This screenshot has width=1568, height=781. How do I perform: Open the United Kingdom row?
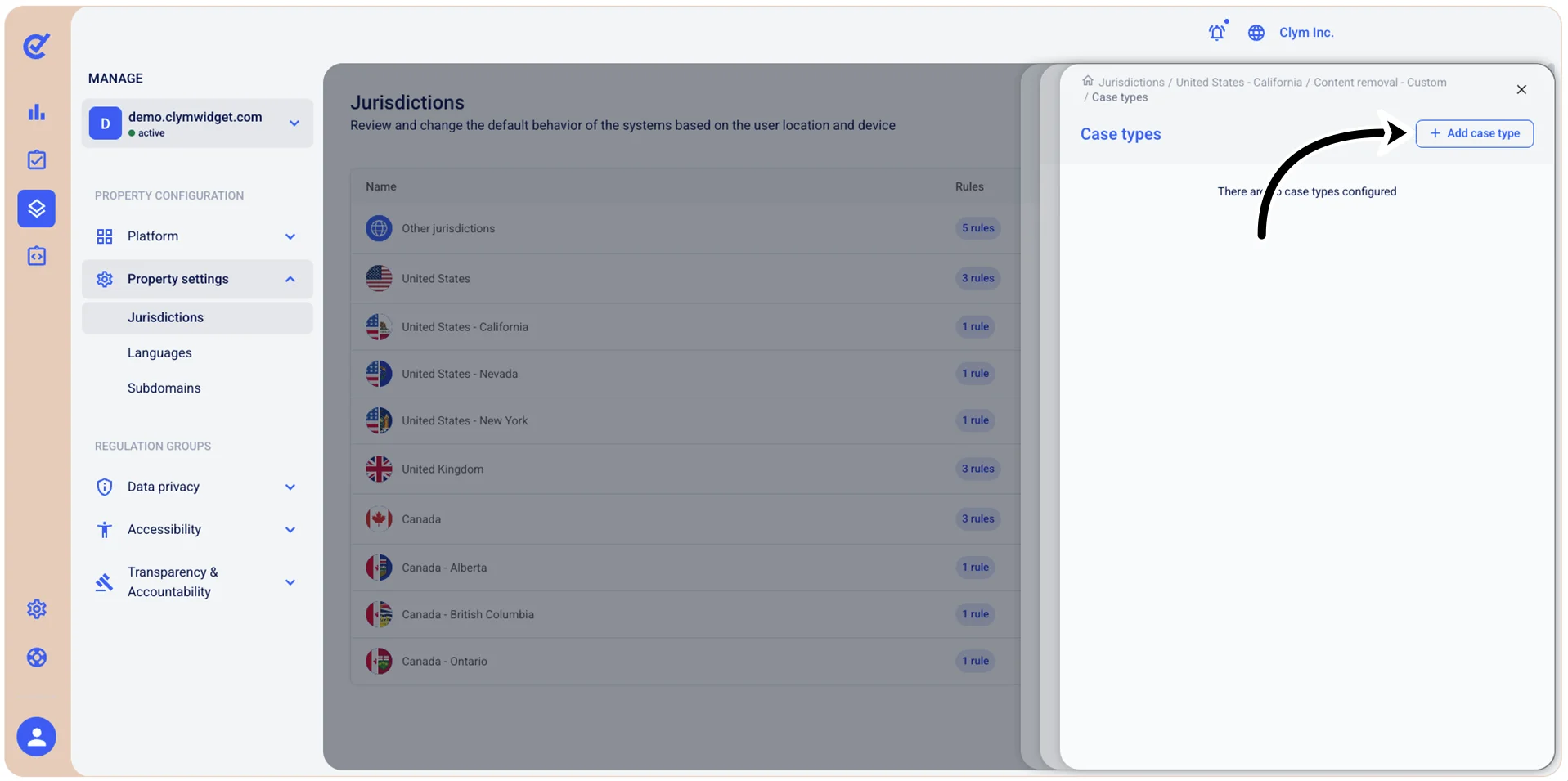[685, 469]
